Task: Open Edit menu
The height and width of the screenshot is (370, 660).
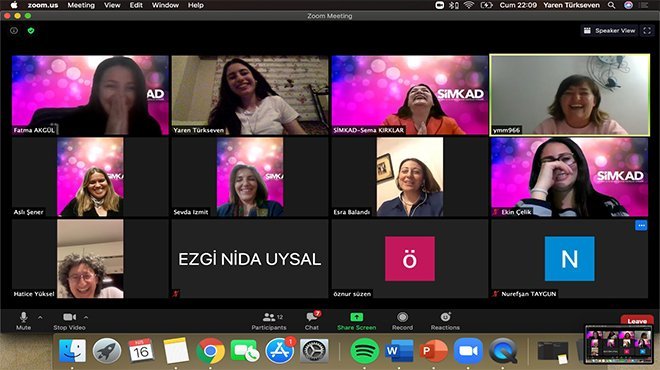Action: (x=136, y=5)
